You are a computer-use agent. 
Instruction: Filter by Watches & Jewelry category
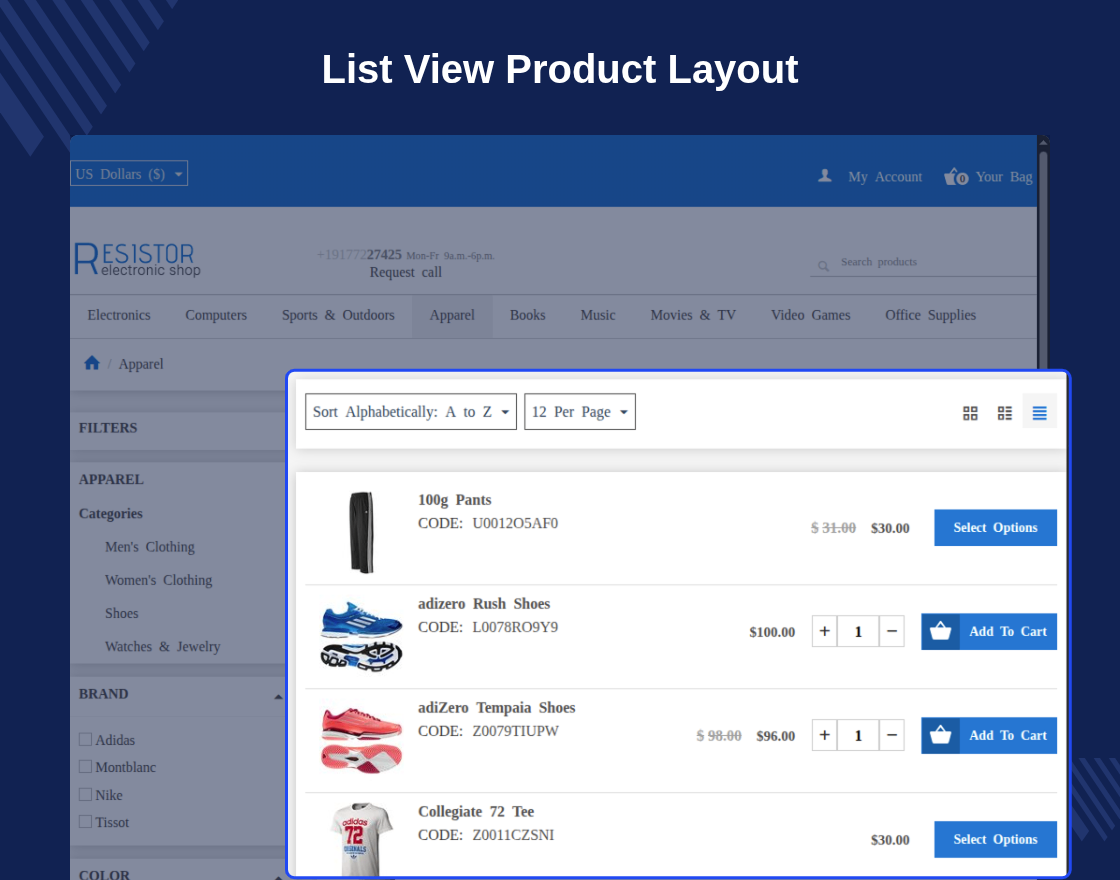[x=162, y=646]
